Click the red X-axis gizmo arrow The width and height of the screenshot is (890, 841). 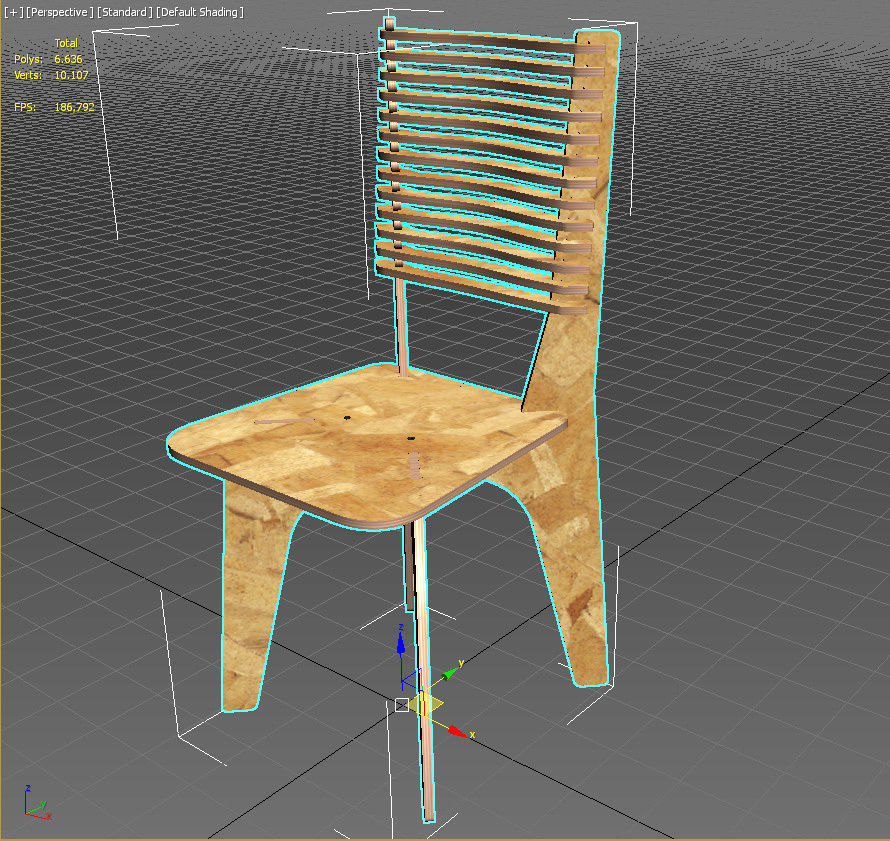click(x=455, y=729)
